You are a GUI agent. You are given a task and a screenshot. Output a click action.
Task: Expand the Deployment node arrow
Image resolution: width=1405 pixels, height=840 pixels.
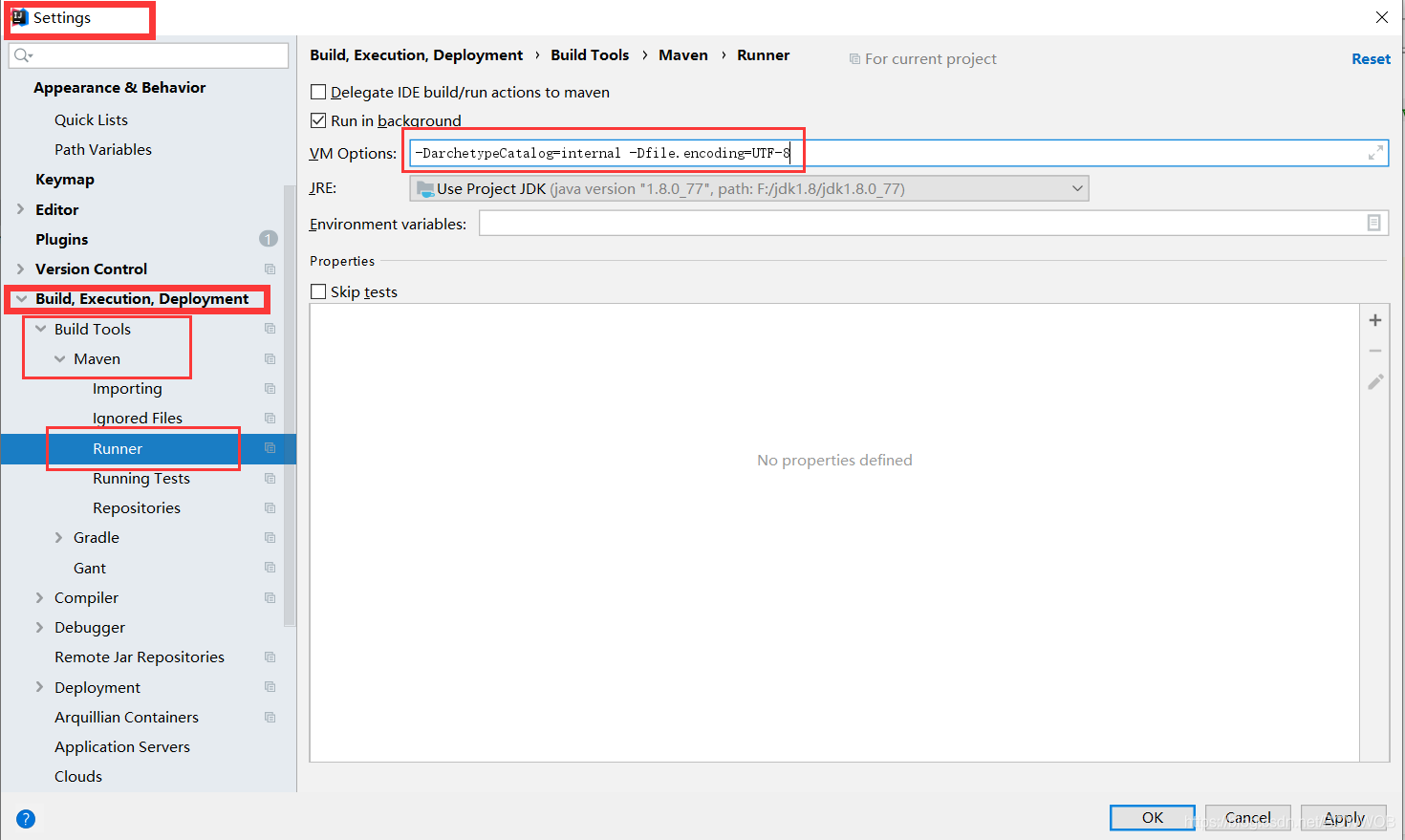coord(39,687)
